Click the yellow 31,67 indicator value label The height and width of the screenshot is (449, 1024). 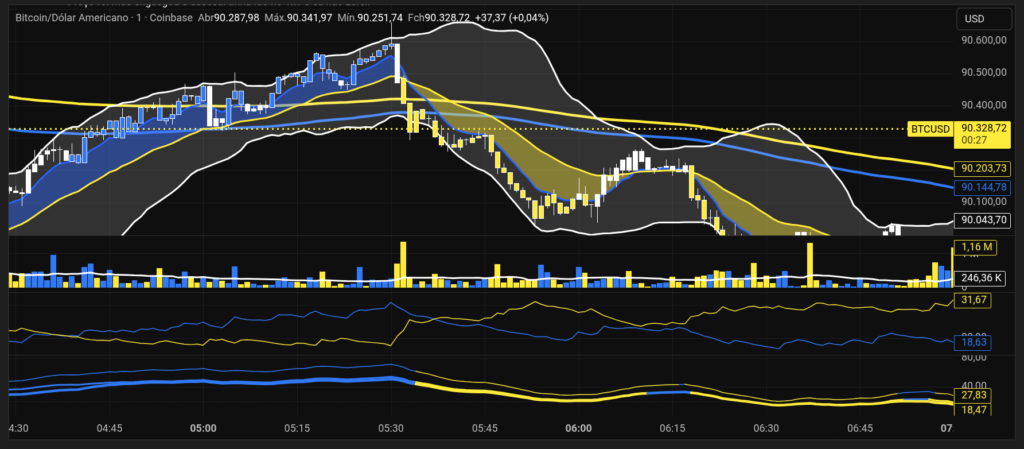tap(972, 300)
